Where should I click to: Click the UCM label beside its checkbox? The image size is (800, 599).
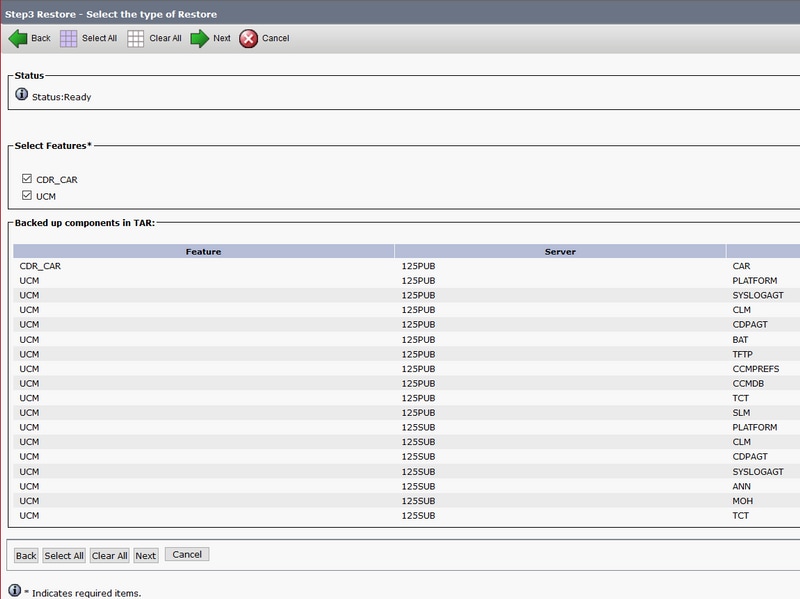pos(46,196)
